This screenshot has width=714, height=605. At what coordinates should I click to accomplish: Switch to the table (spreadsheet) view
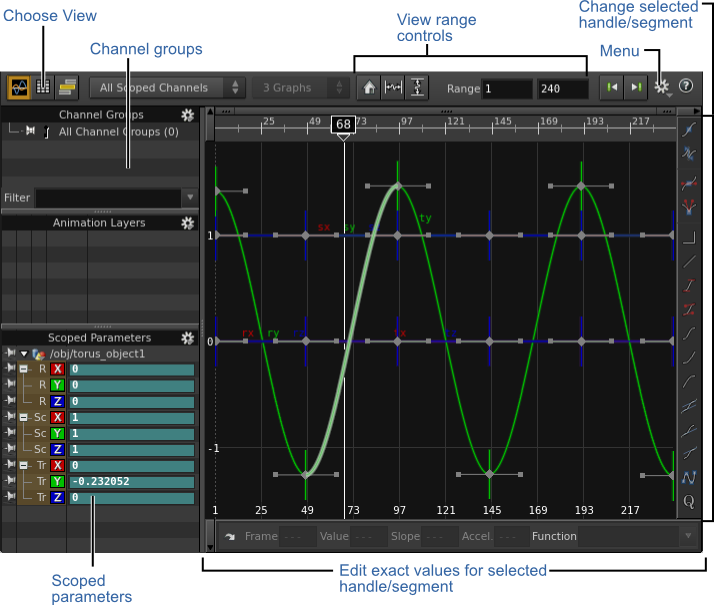42,87
